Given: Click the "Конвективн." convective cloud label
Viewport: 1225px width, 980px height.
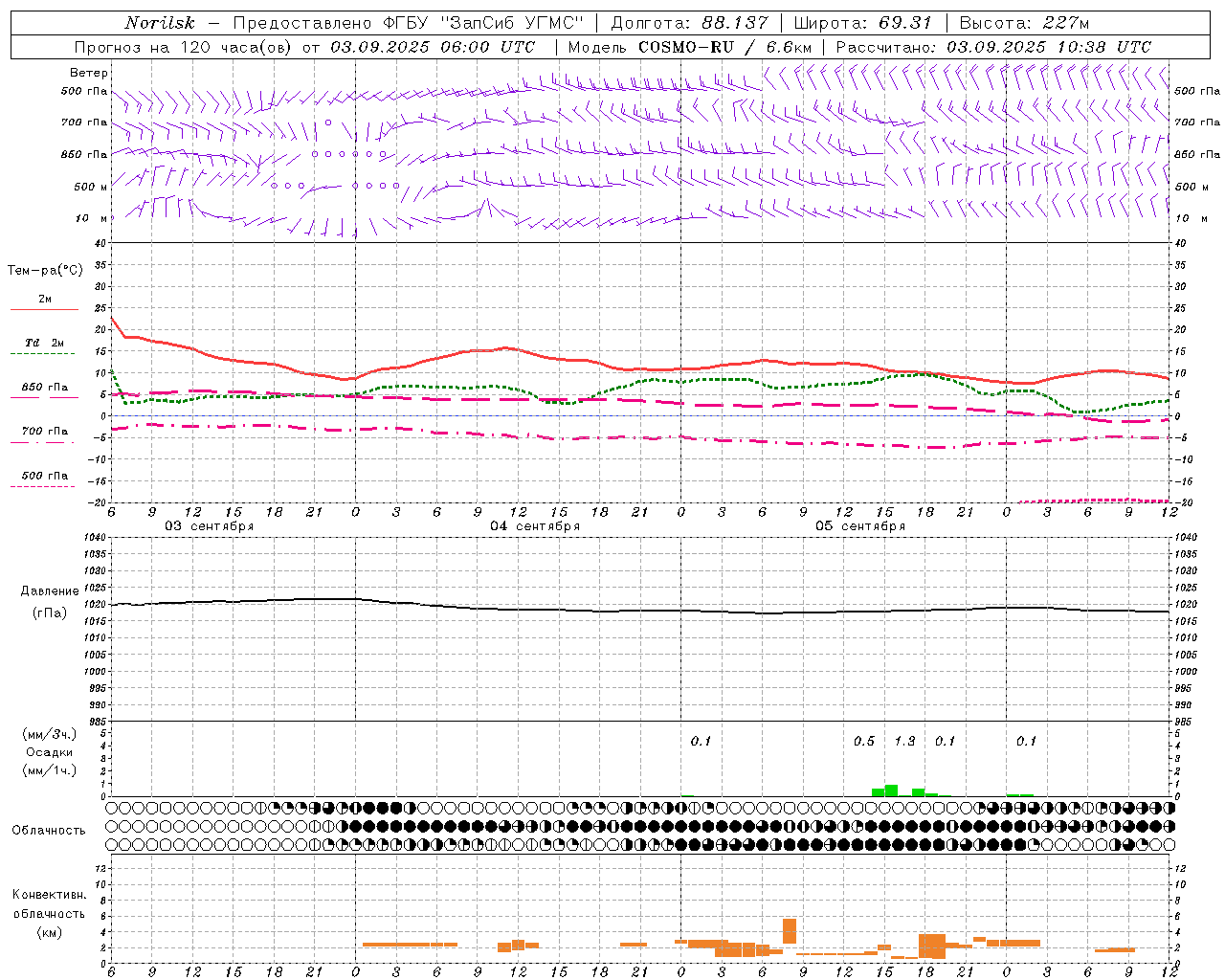Looking at the screenshot, I should click(49, 895).
